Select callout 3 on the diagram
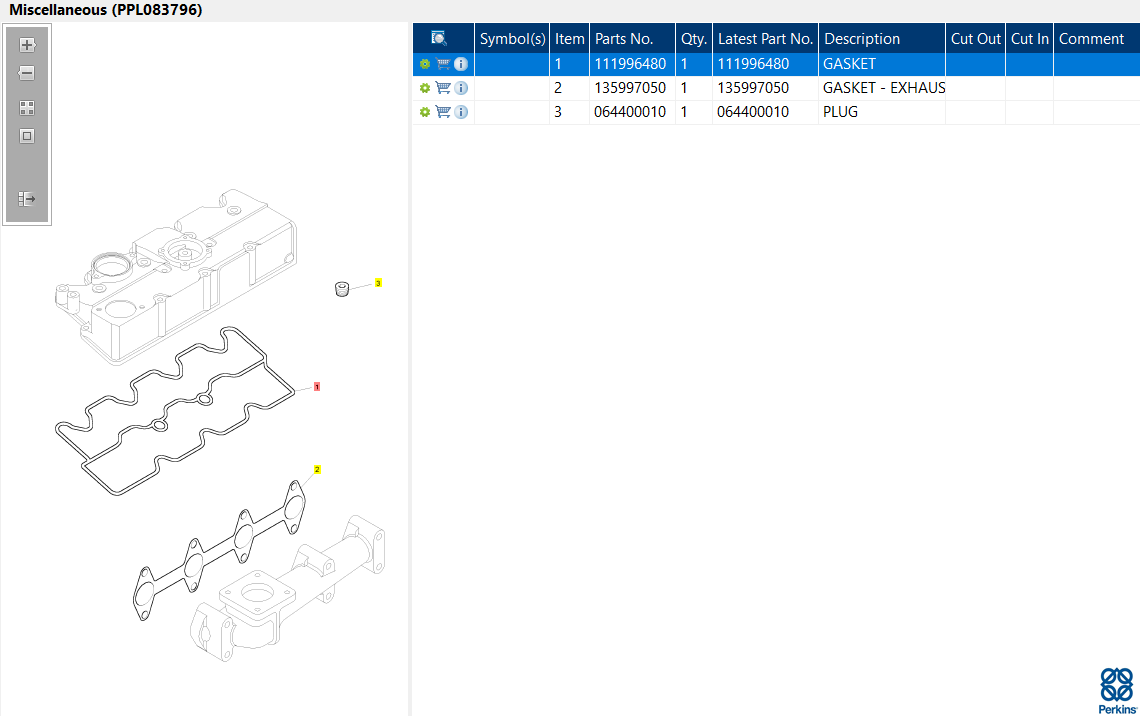This screenshot has height=716, width=1140. (378, 283)
